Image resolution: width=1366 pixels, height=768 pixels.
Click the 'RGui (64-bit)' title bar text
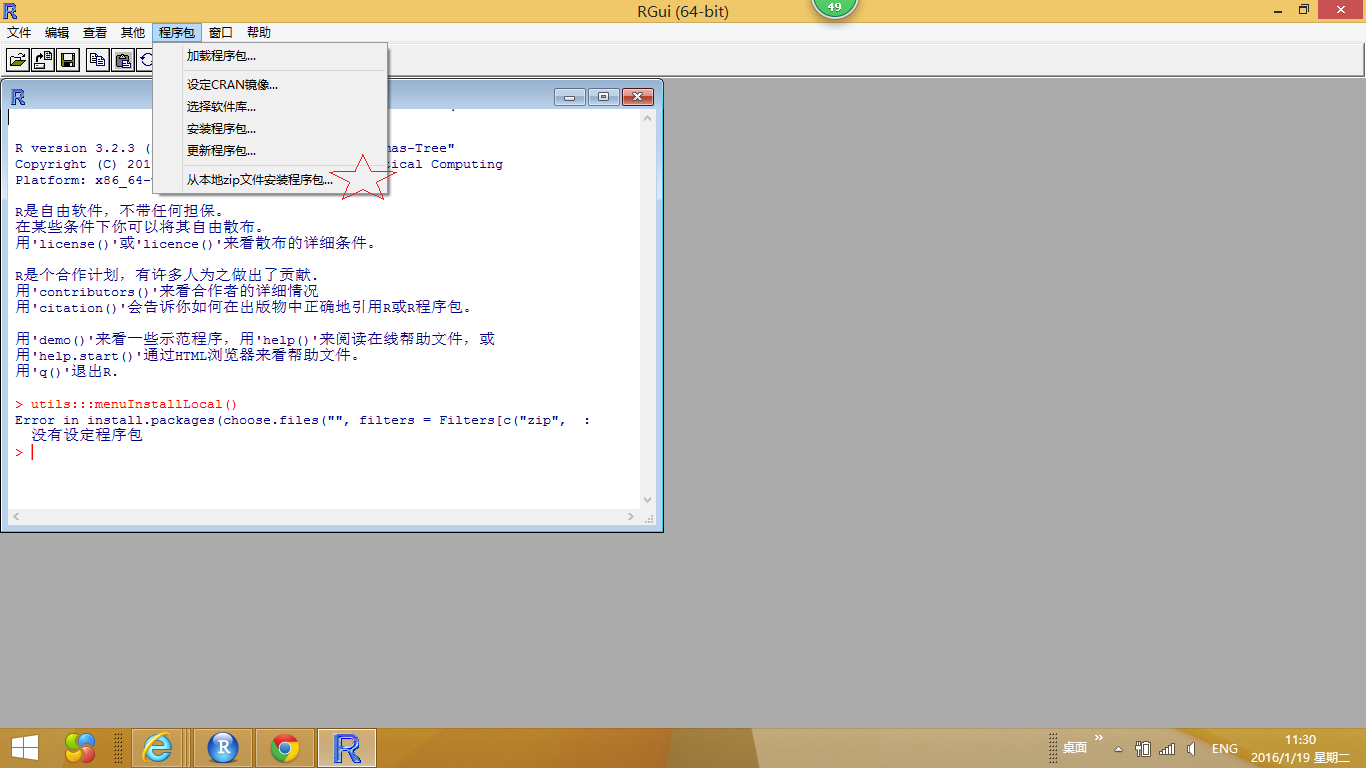(683, 11)
